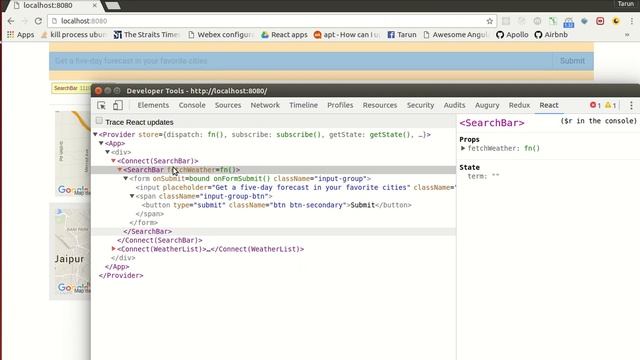Expand the Connect(WeatherList) node
This screenshot has height=360, width=640.
(x=114, y=249)
